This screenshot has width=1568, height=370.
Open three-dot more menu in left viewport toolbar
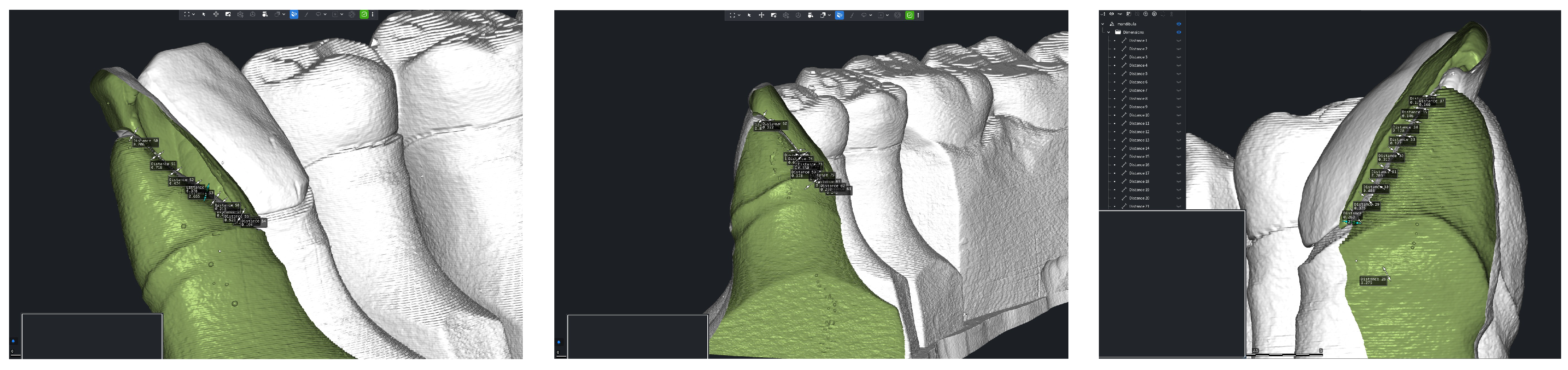coord(373,15)
